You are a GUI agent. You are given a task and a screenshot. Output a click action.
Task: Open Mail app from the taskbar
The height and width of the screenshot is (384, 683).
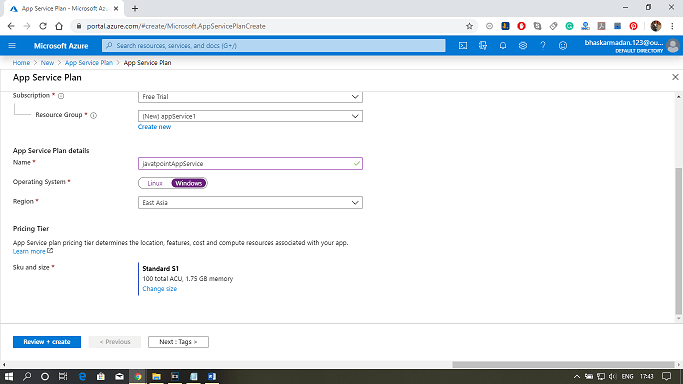pyautogui.click(x=119, y=377)
